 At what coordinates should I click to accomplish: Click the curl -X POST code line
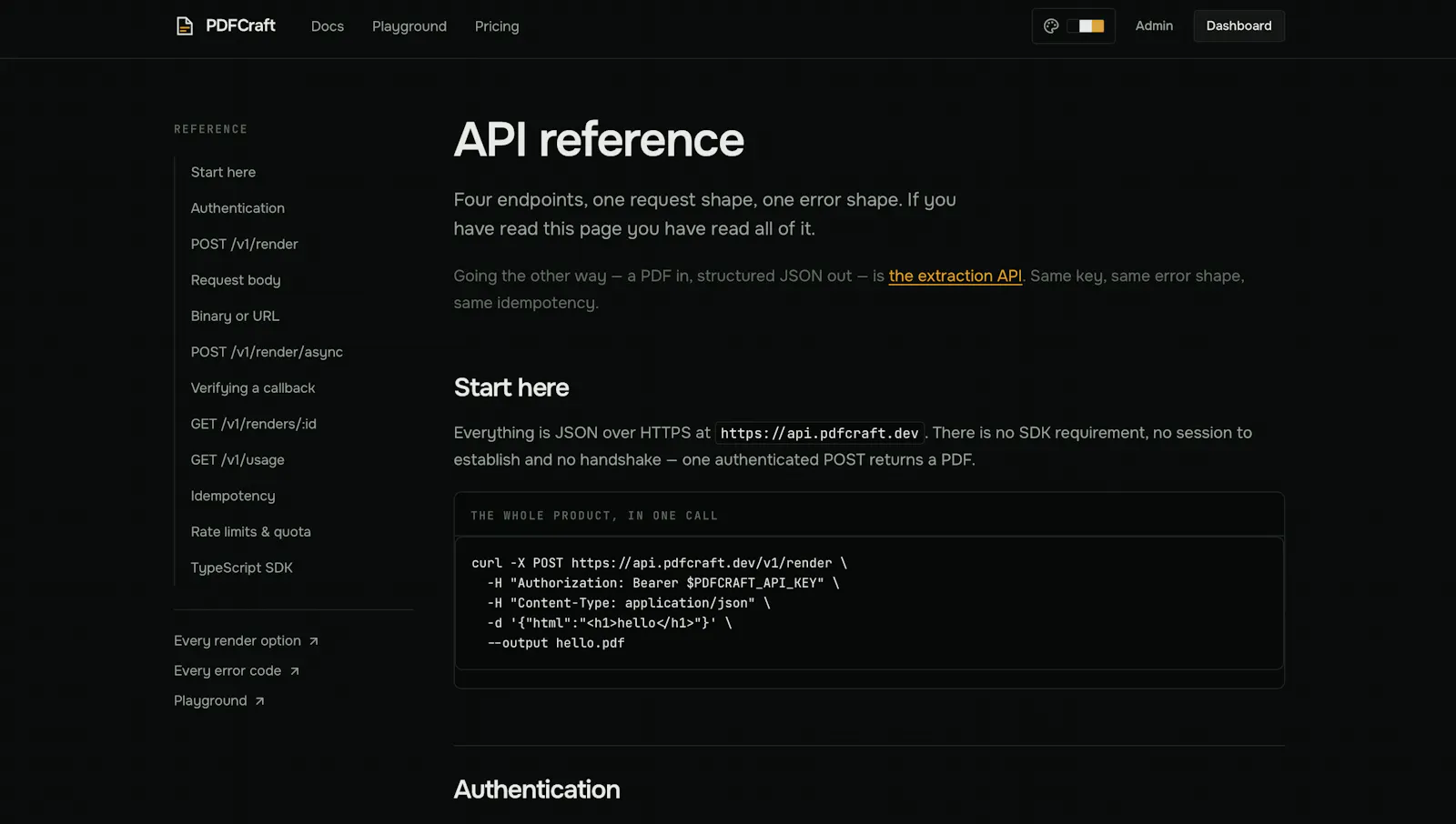coord(659,563)
